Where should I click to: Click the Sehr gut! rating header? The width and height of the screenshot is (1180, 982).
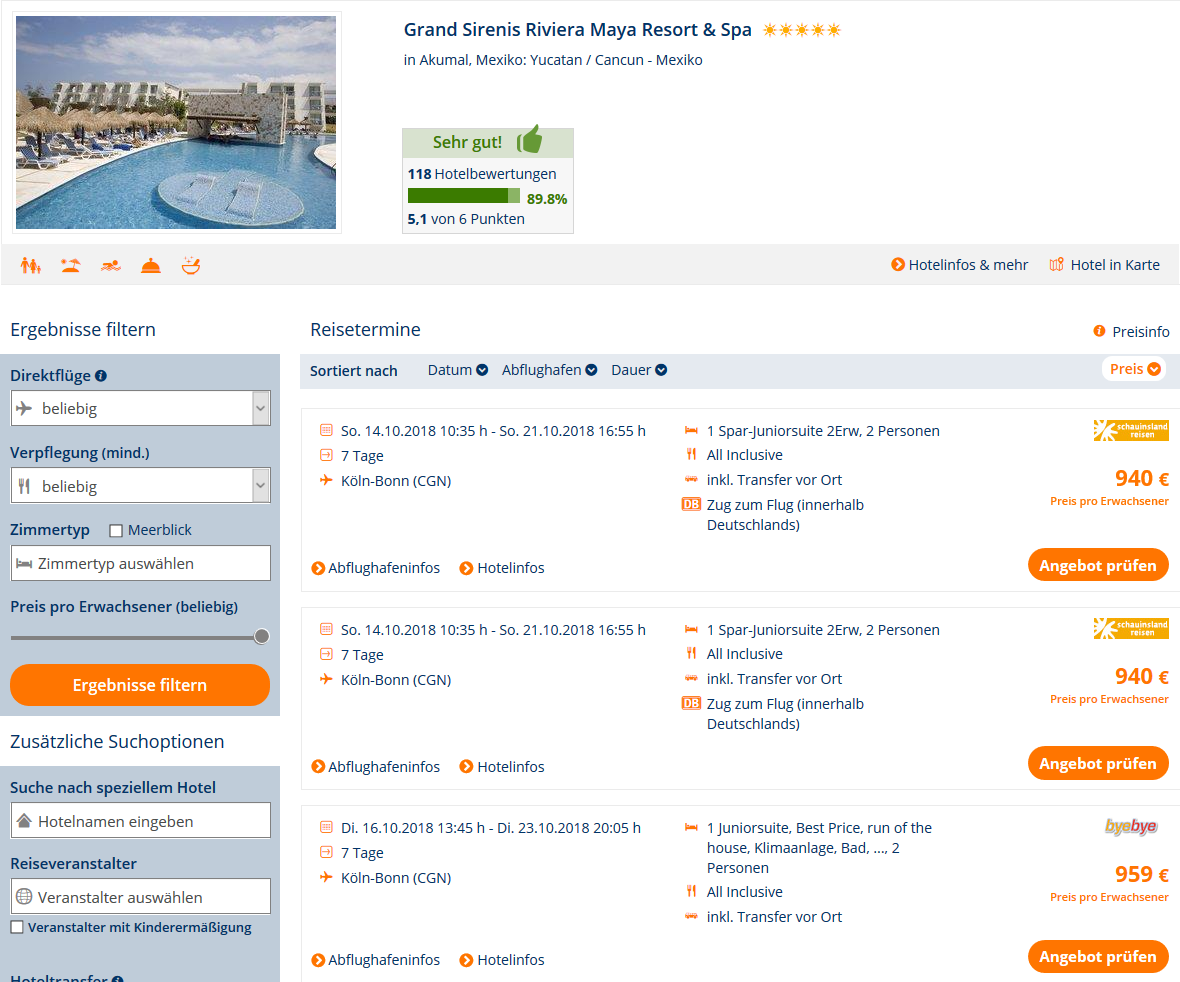point(488,142)
